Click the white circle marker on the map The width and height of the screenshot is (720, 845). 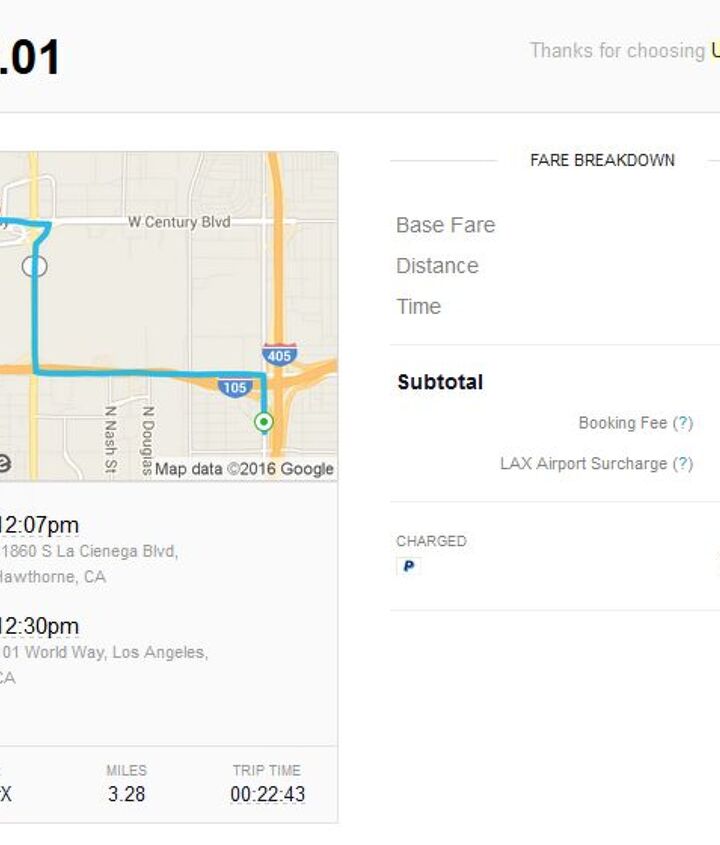tap(35, 266)
